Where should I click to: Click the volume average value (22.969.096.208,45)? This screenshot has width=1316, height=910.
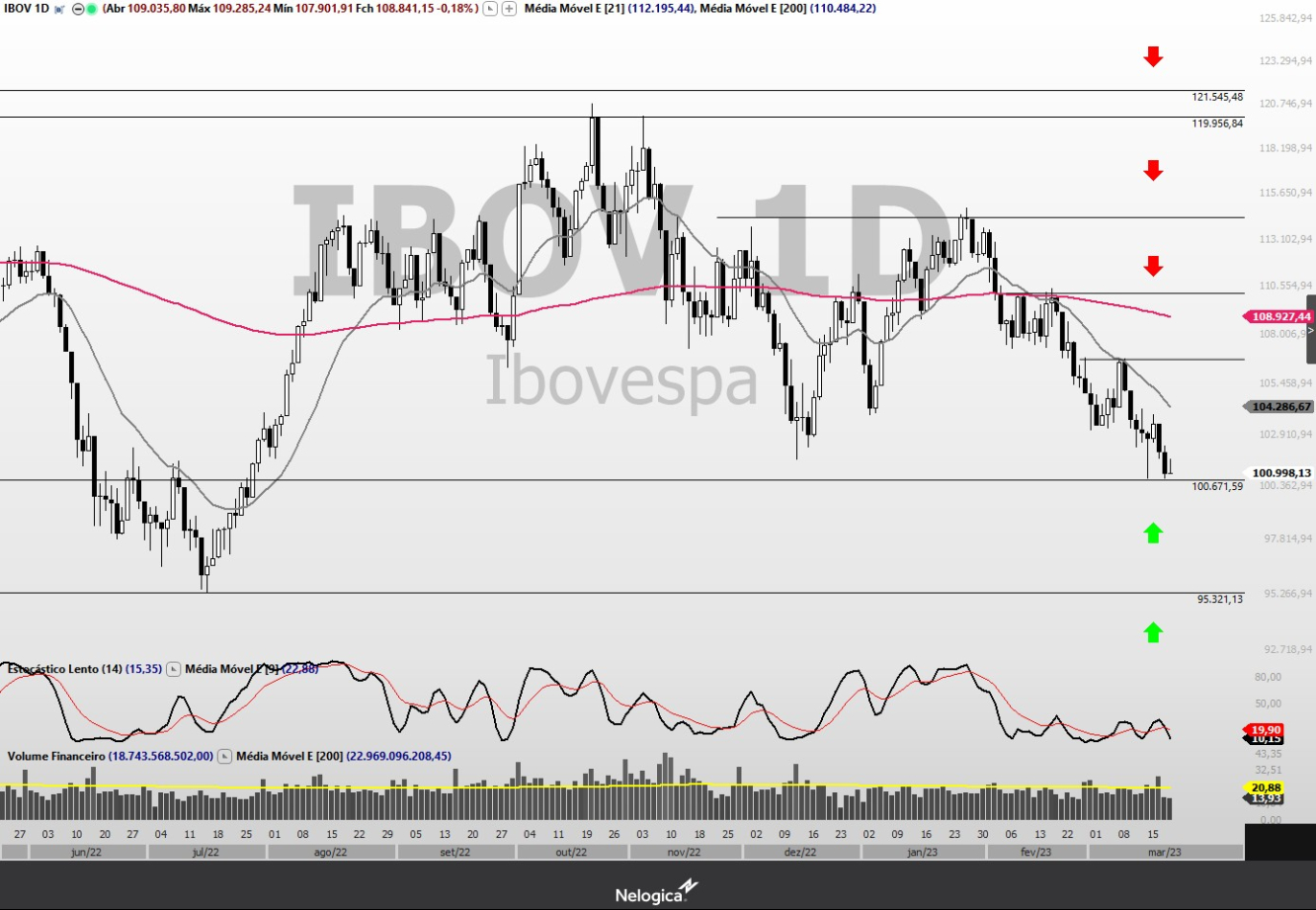(x=399, y=756)
